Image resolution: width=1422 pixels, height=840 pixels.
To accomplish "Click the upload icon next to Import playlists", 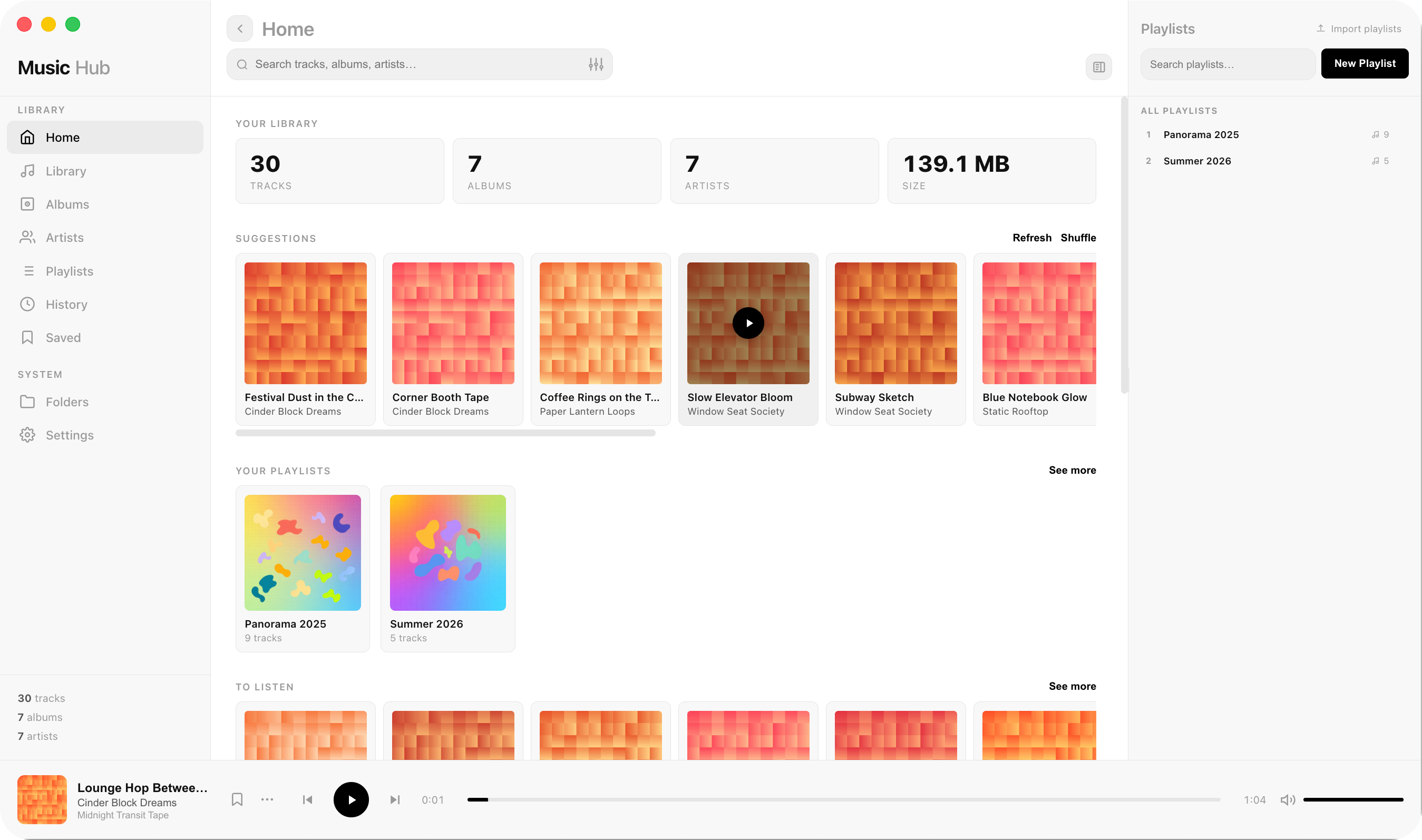I will point(1320,28).
